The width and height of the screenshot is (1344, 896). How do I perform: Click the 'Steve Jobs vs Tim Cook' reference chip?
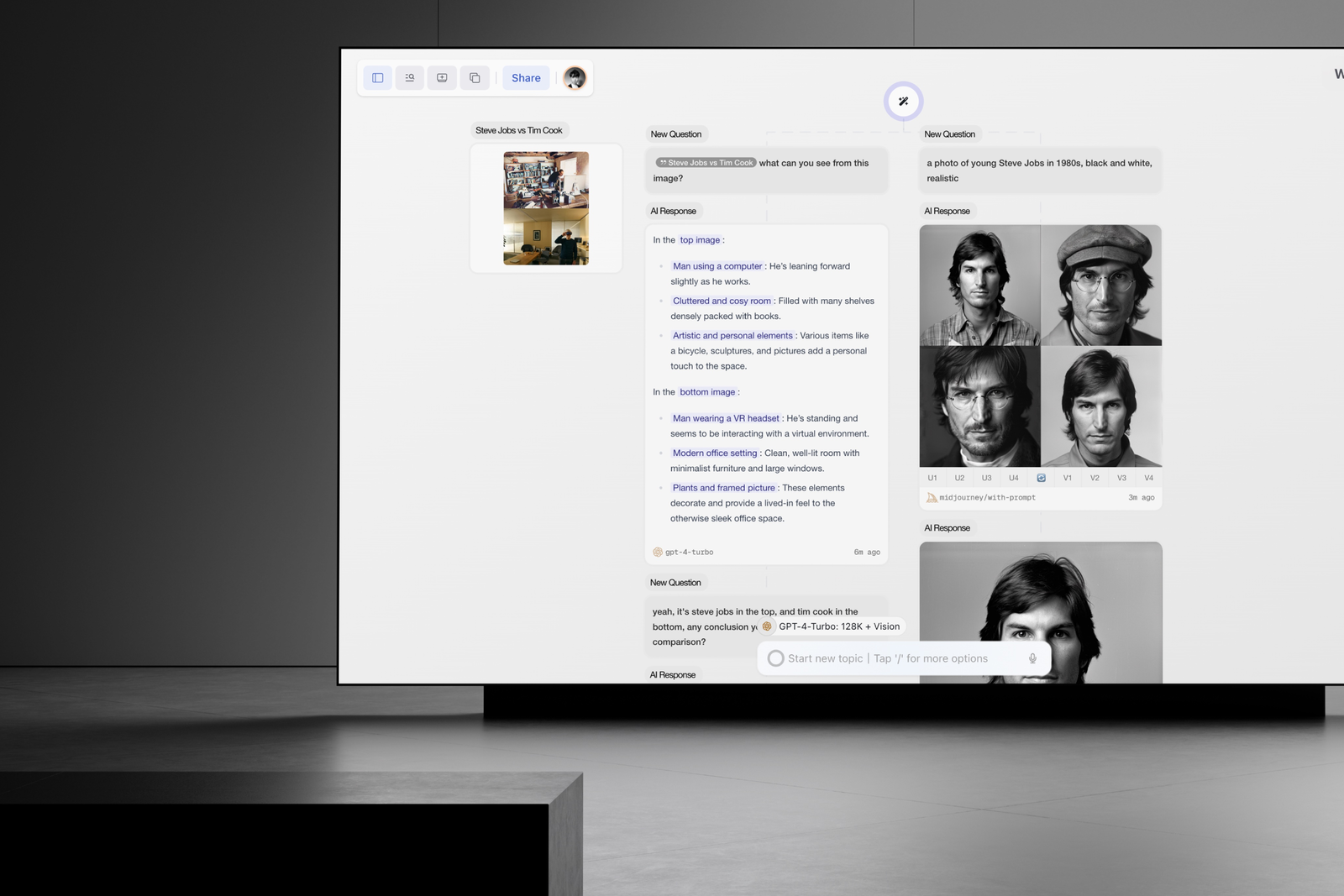[x=706, y=163]
